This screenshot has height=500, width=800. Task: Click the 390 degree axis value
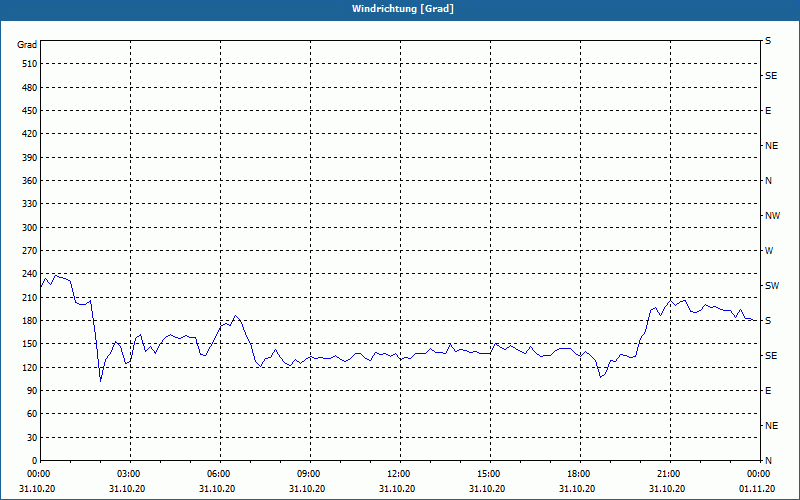coord(30,158)
